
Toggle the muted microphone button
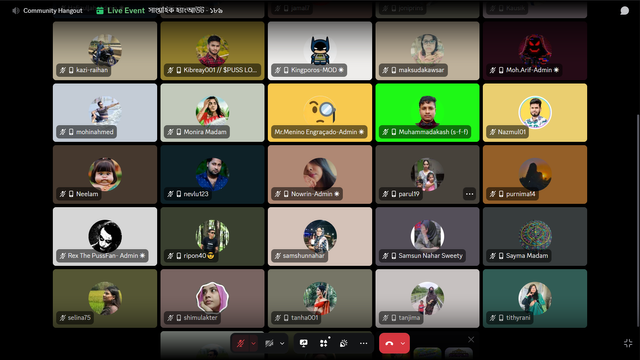tap(240, 343)
